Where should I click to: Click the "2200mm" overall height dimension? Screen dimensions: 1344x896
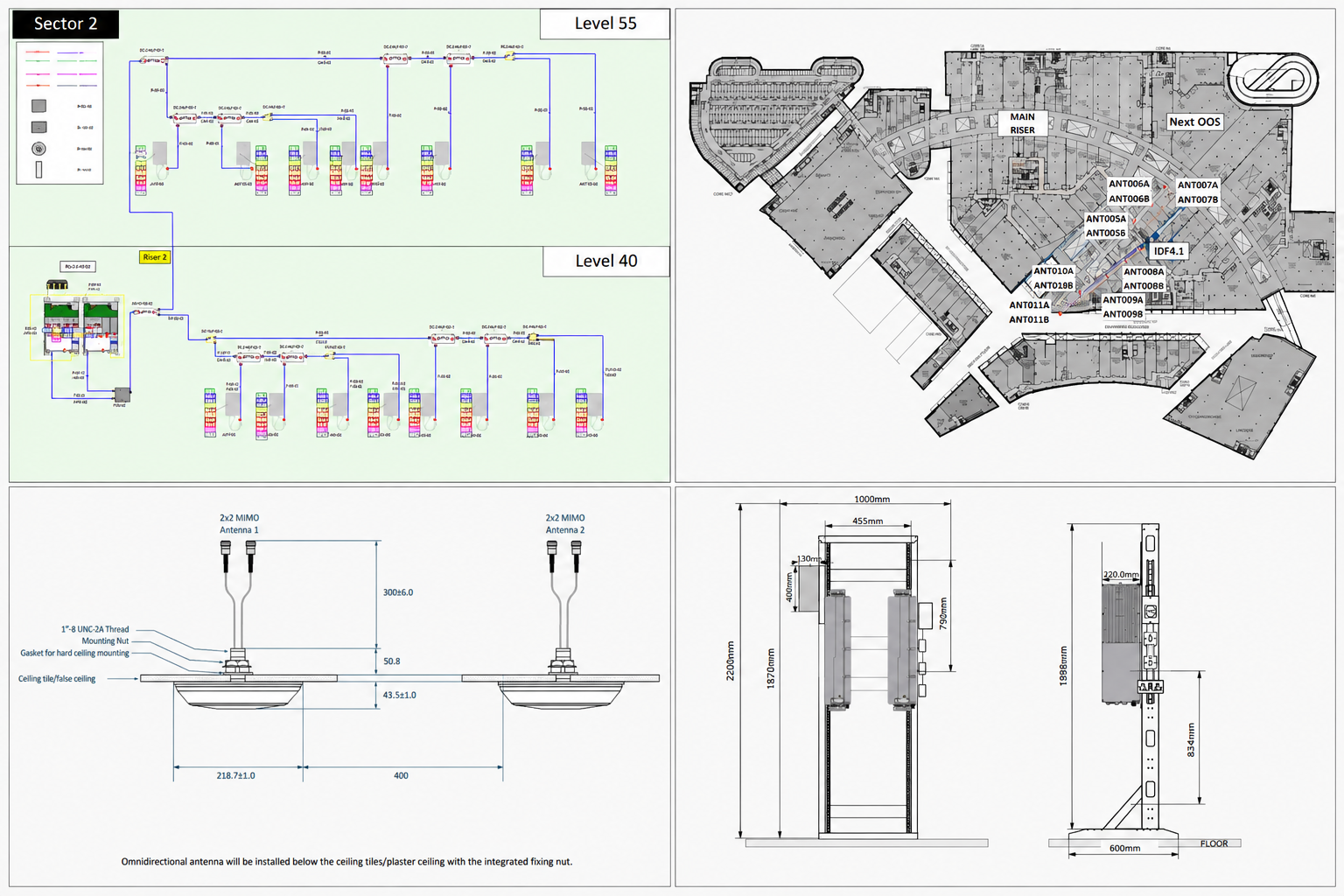coord(730,661)
